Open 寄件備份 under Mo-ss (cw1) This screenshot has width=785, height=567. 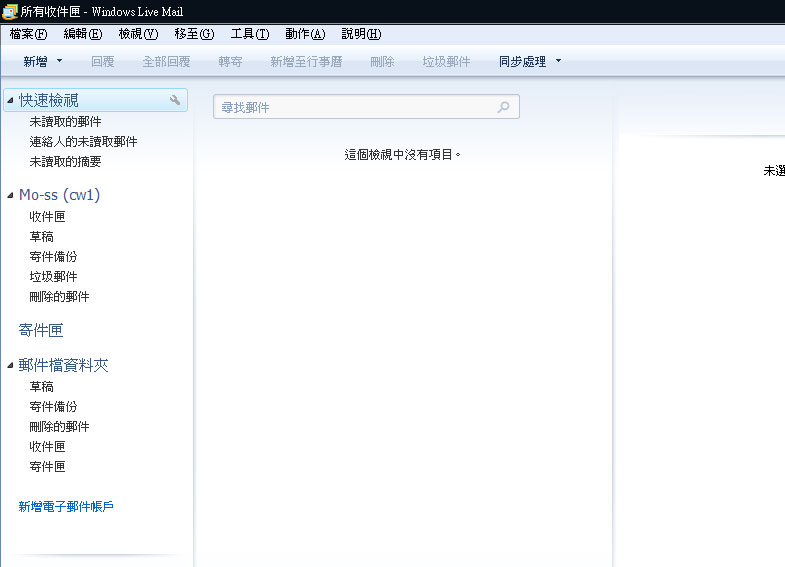point(54,257)
